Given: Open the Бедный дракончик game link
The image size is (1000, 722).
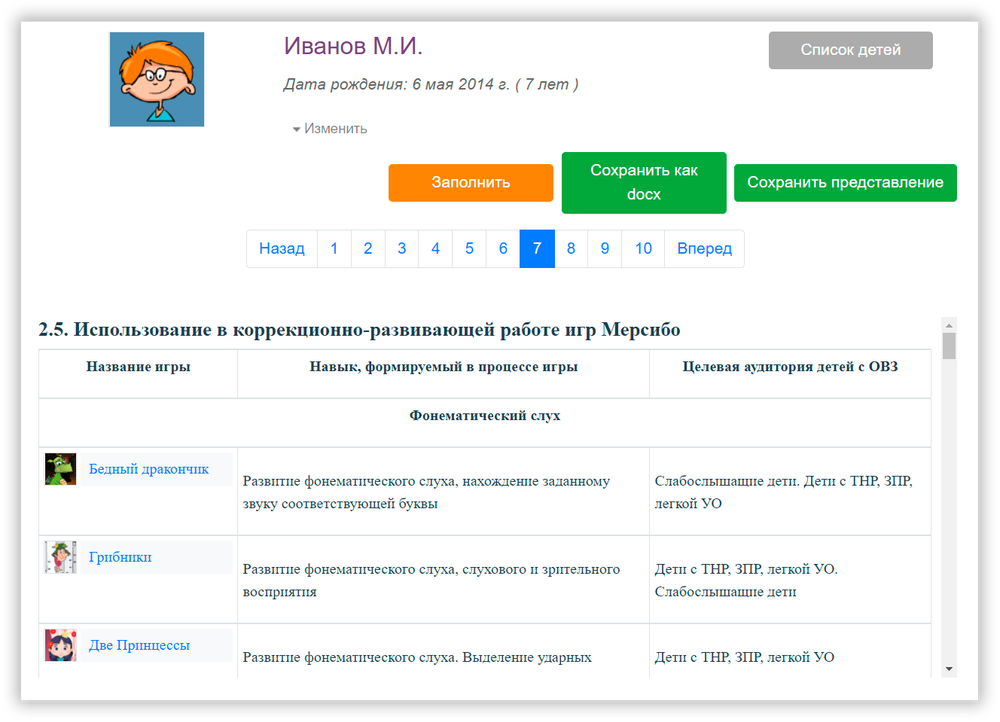Looking at the screenshot, I should click(148, 469).
